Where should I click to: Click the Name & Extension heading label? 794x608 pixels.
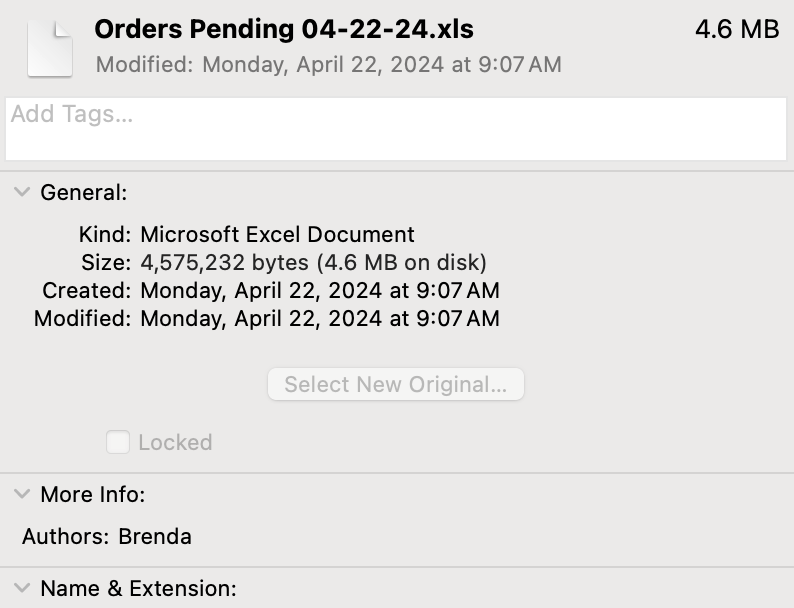(138, 588)
